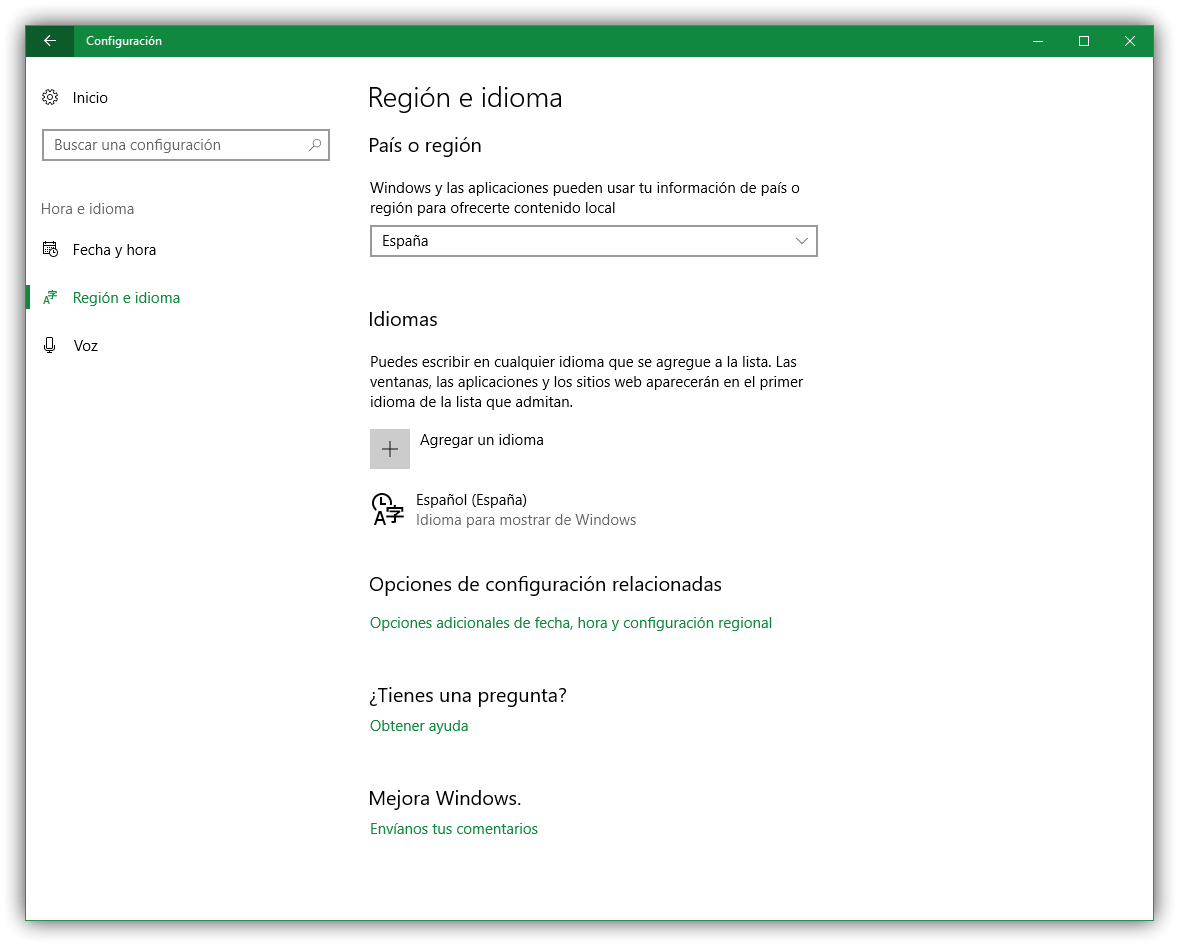The image size is (1179, 946).
Task: Minimize the Configuración window
Action: pyautogui.click(x=1037, y=40)
